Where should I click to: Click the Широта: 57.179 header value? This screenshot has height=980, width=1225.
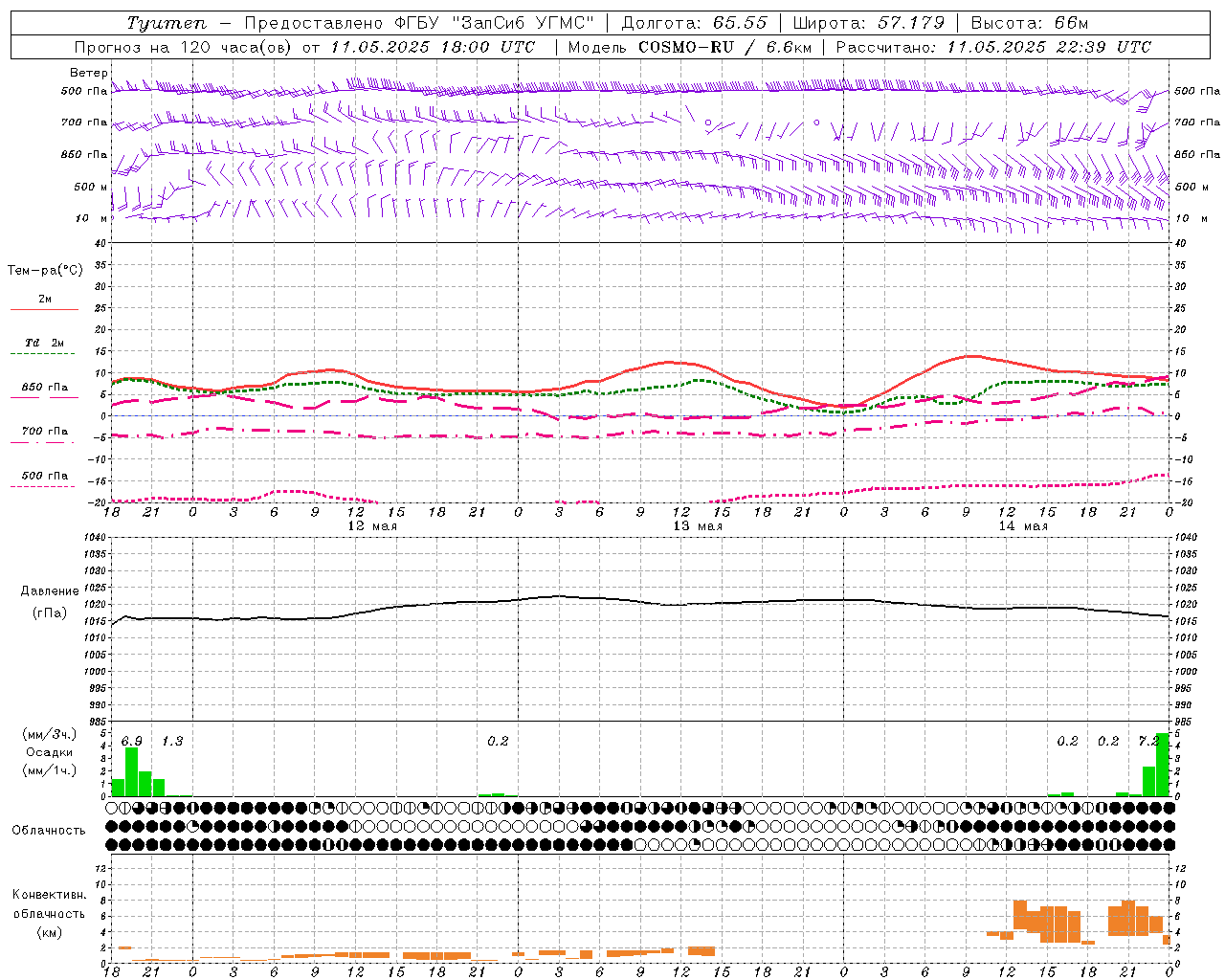pyautogui.click(x=869, y=23)
